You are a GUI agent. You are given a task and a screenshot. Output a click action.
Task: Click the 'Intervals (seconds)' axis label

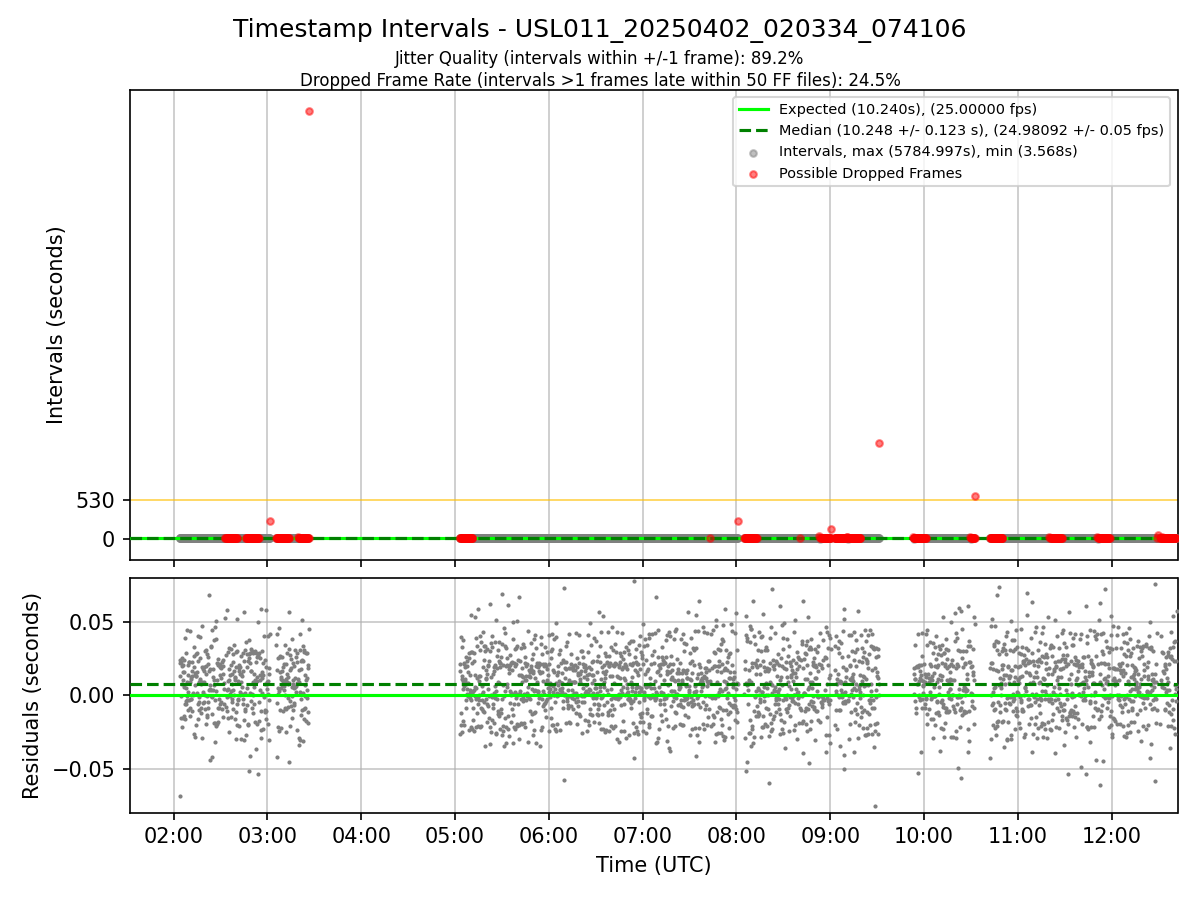[56, 325]
